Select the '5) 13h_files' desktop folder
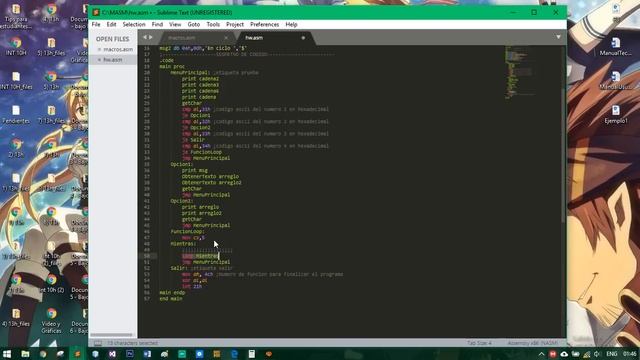640x360 pixels. 51,46
